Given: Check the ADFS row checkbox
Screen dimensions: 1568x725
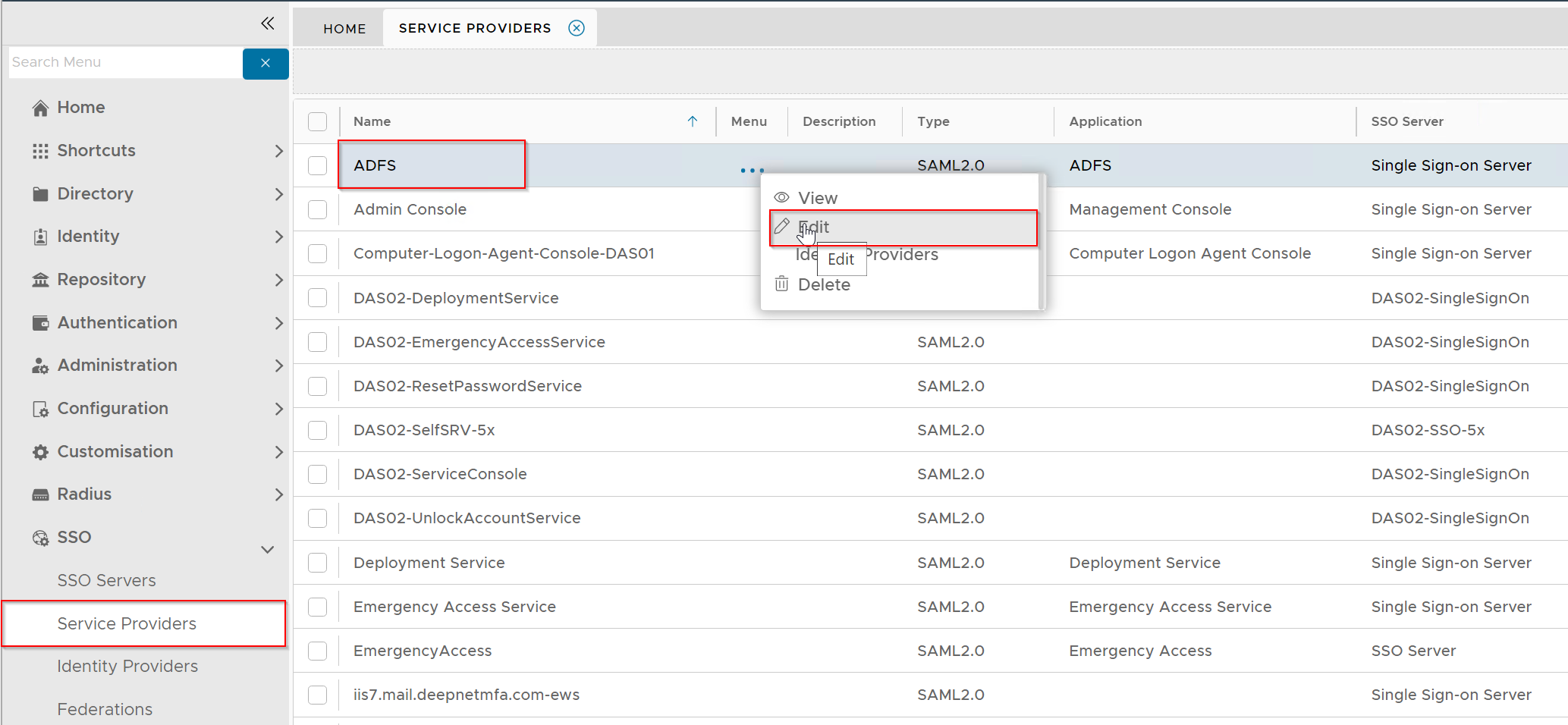Looking at the screenshot, I should click(317, 165).
